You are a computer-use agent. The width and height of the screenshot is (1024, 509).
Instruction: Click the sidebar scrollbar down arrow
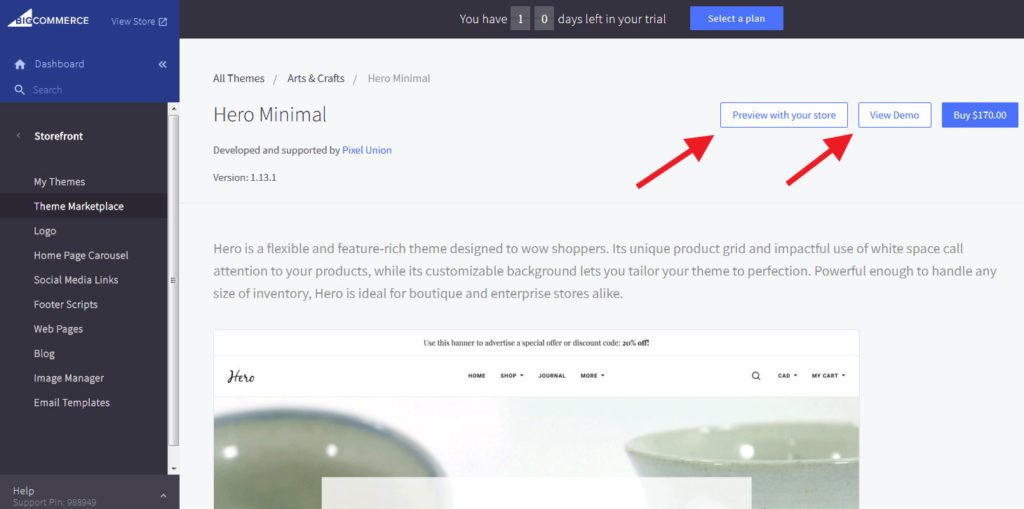click(173, 468)
